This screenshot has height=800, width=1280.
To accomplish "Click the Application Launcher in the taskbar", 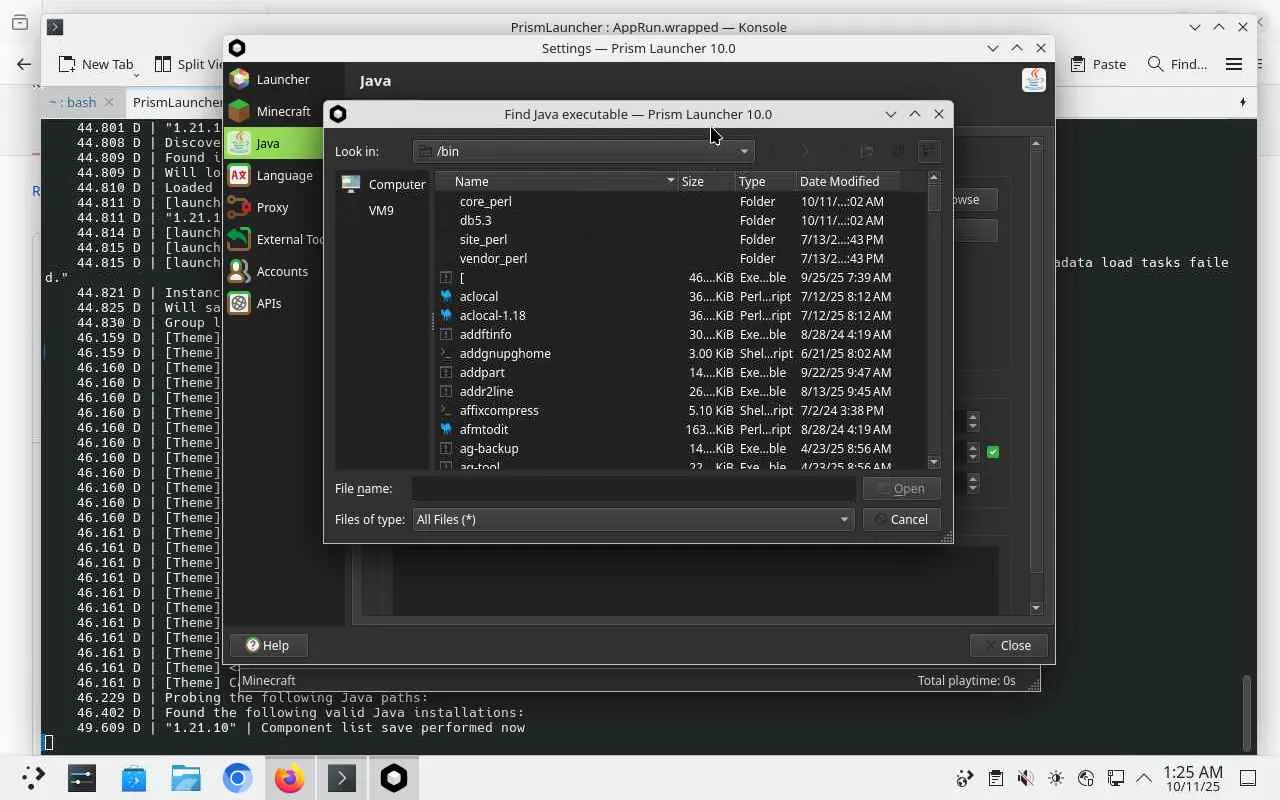I will tap(33, 778).
